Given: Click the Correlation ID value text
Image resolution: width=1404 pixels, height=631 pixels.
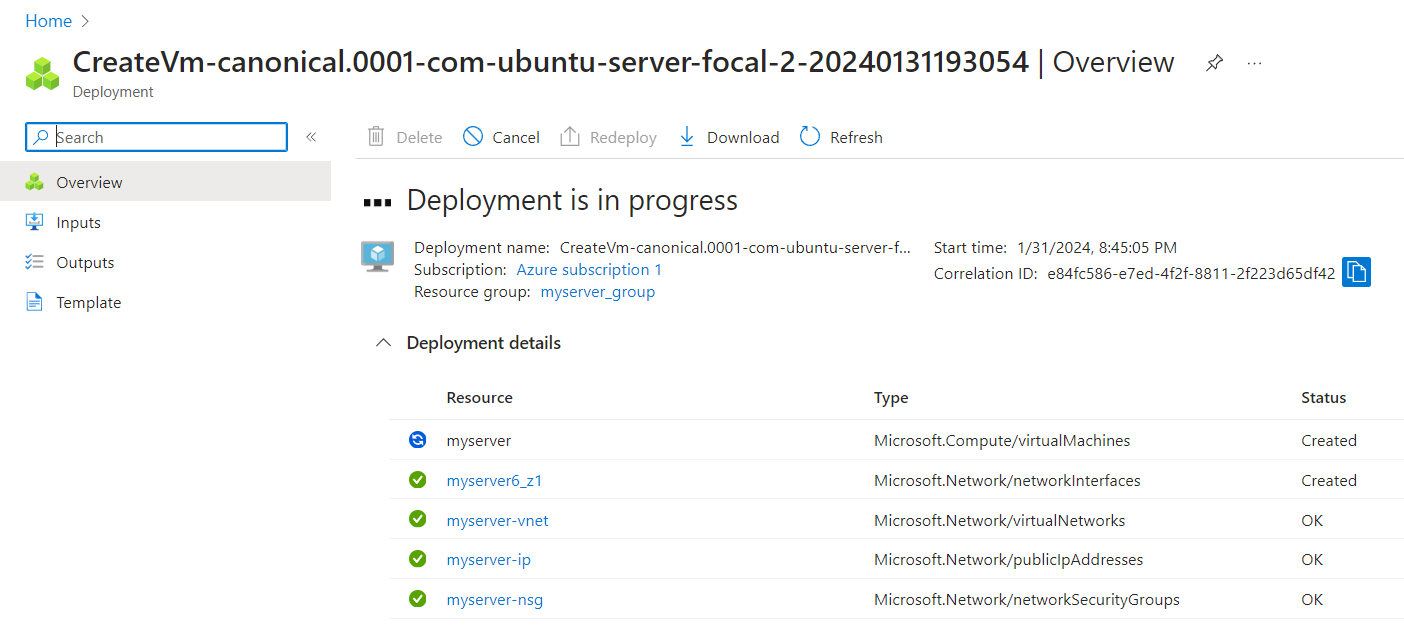Looking at the screenshot, I should [x=1191, y=273].
